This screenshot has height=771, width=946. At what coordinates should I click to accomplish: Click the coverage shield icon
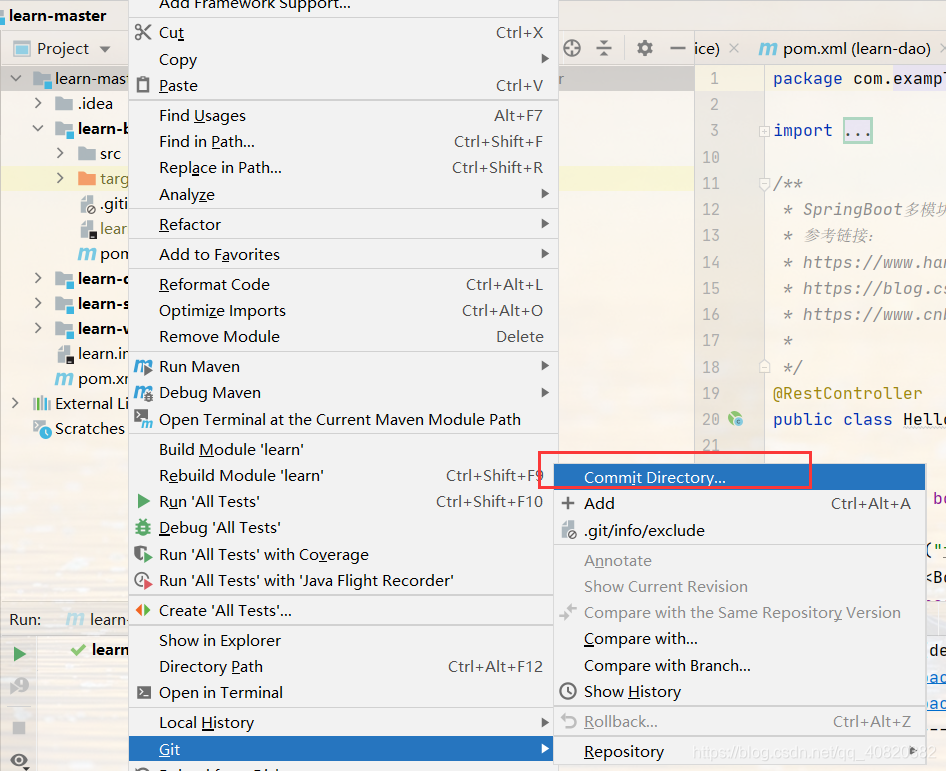coord(143,554)
